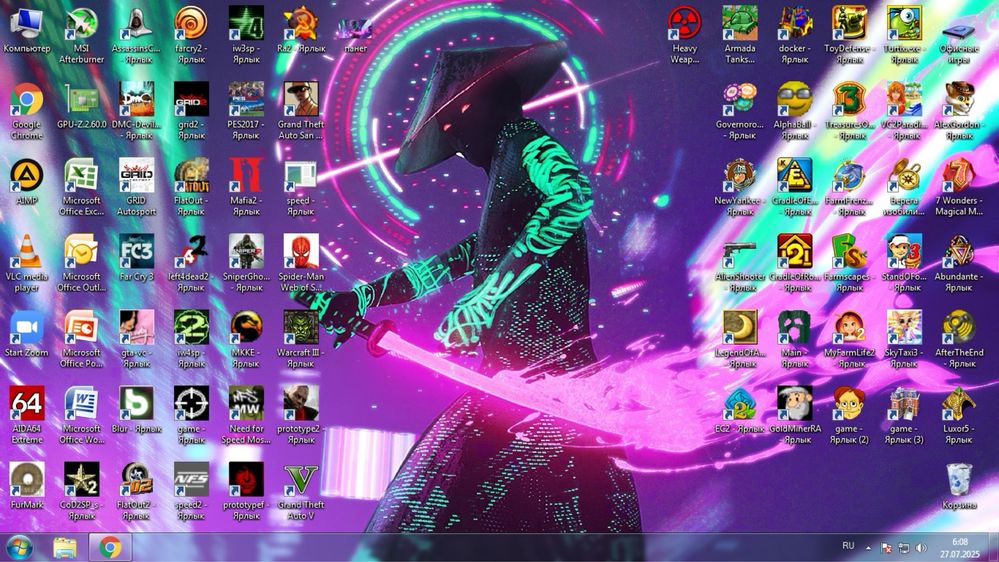Open the Корзина recycle bin
Viewport: 999px width, 562px height.
point(959,480)
